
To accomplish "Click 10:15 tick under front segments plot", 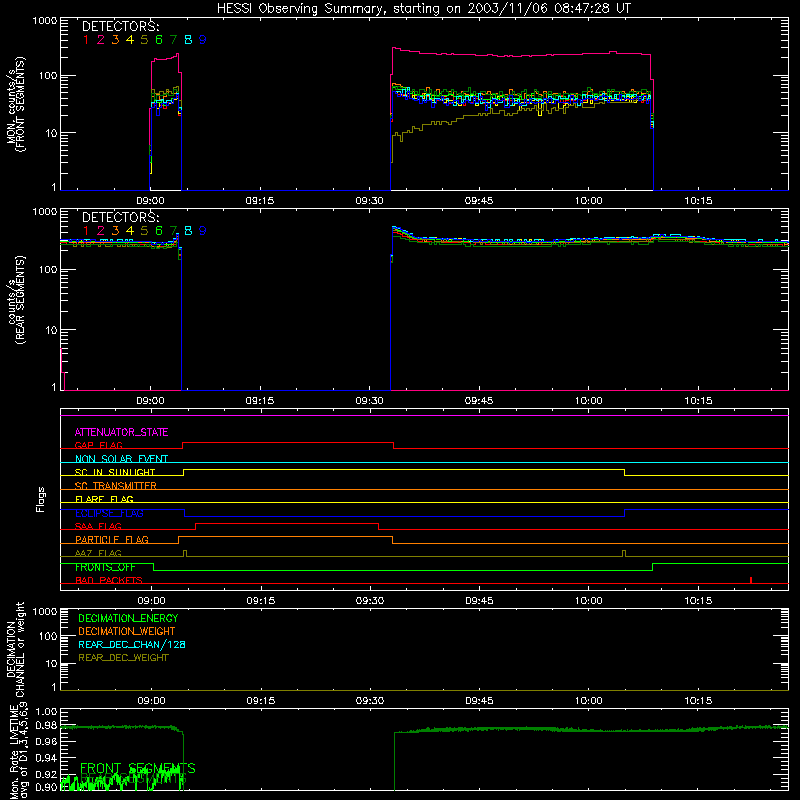I will coord(698,201).
